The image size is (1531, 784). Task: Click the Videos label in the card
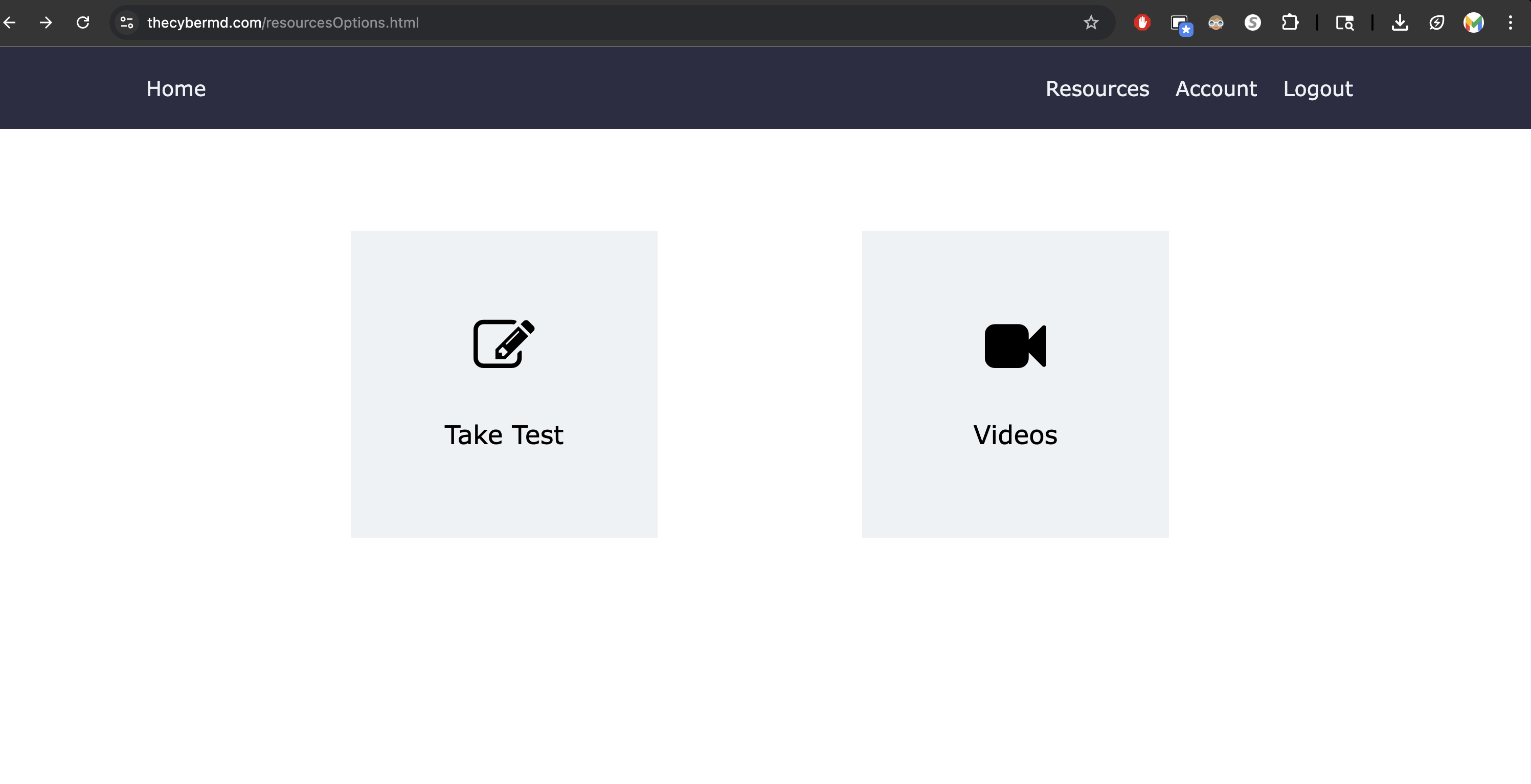[1015, 435]
